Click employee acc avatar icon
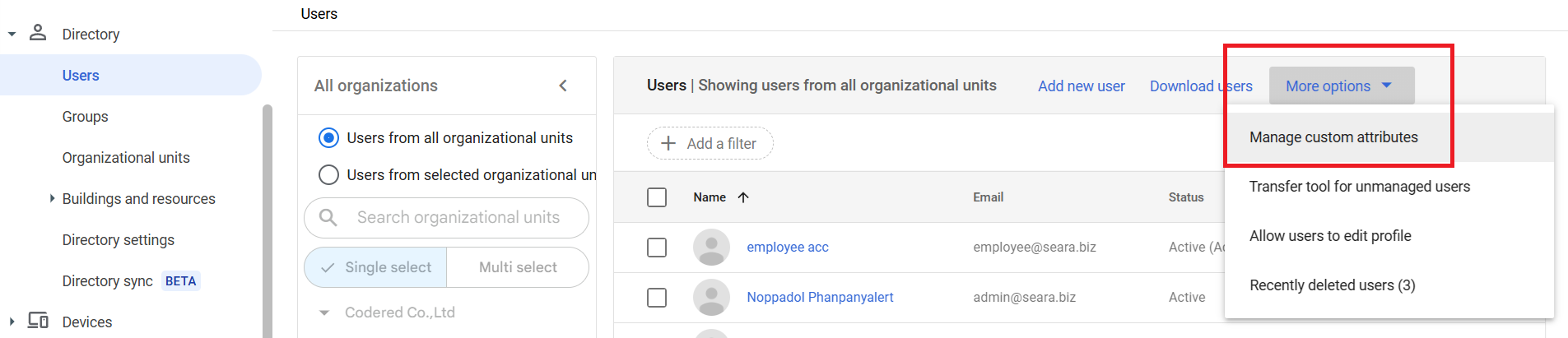The width and height of the screenshot is (1568, 338). 711,247
